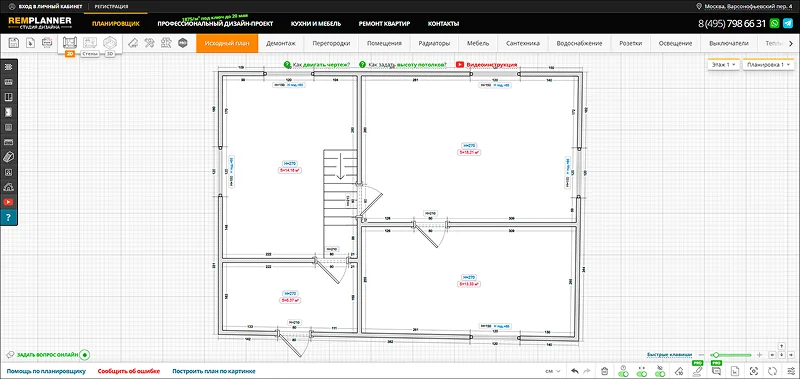
Task: Undo the last action
Action: (575, 371)
